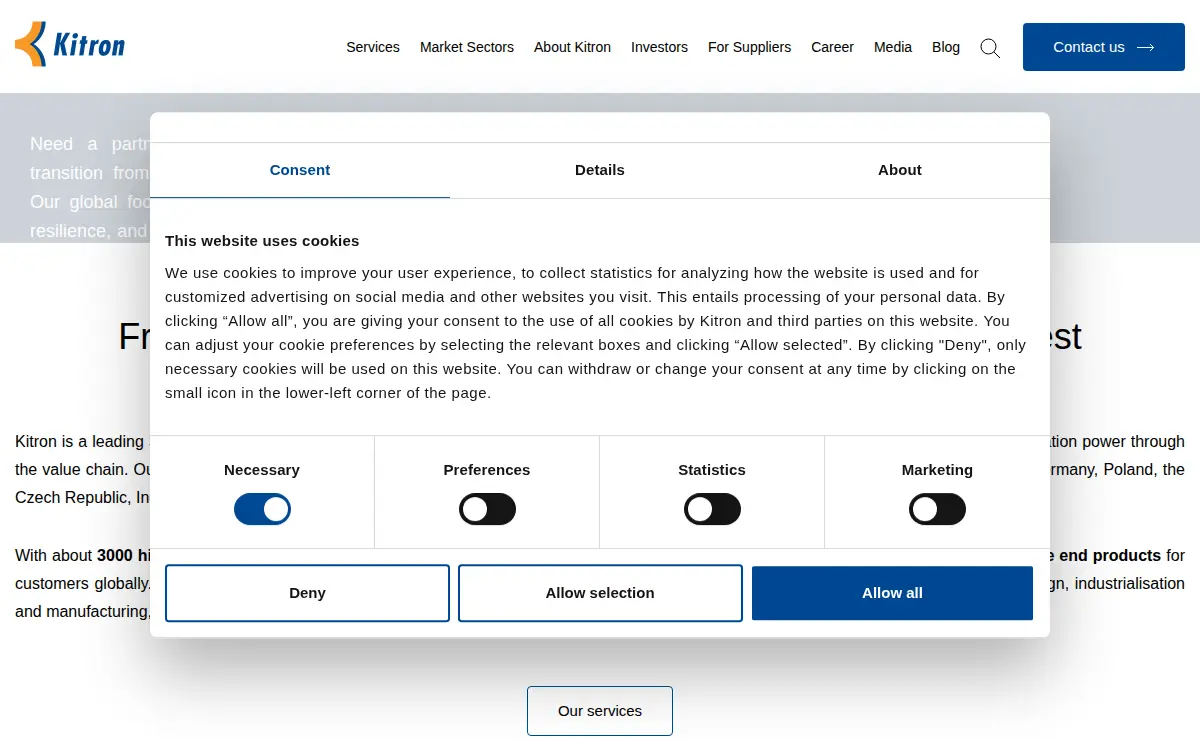Screen dimensions: 1200x750
Task: Go to About Kitron
Action: point(572,47)
